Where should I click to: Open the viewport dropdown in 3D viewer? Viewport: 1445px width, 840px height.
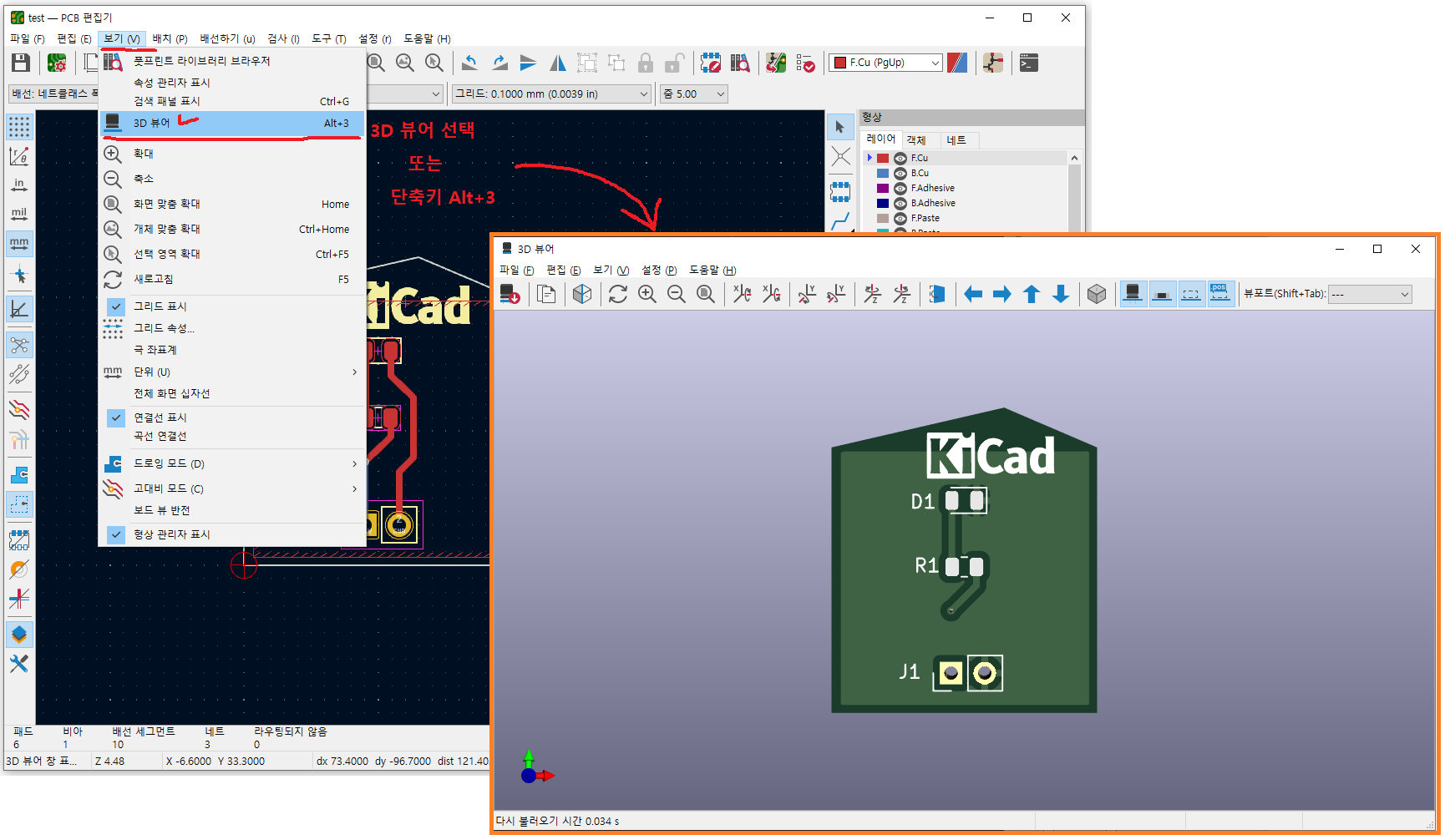click(x=1371, y=294)
